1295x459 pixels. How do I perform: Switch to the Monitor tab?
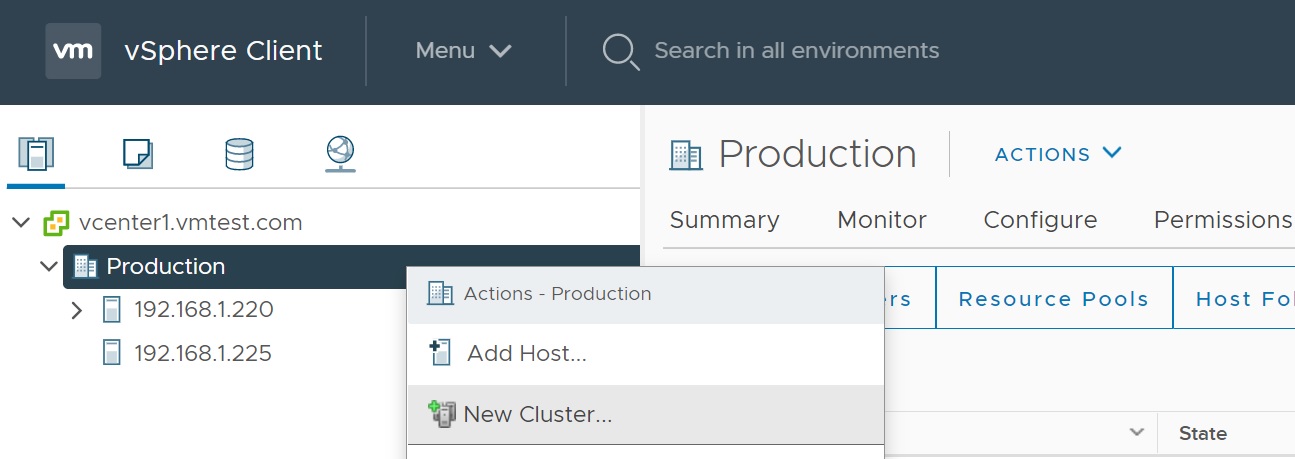pyautogui.click(x=881, y=220)
